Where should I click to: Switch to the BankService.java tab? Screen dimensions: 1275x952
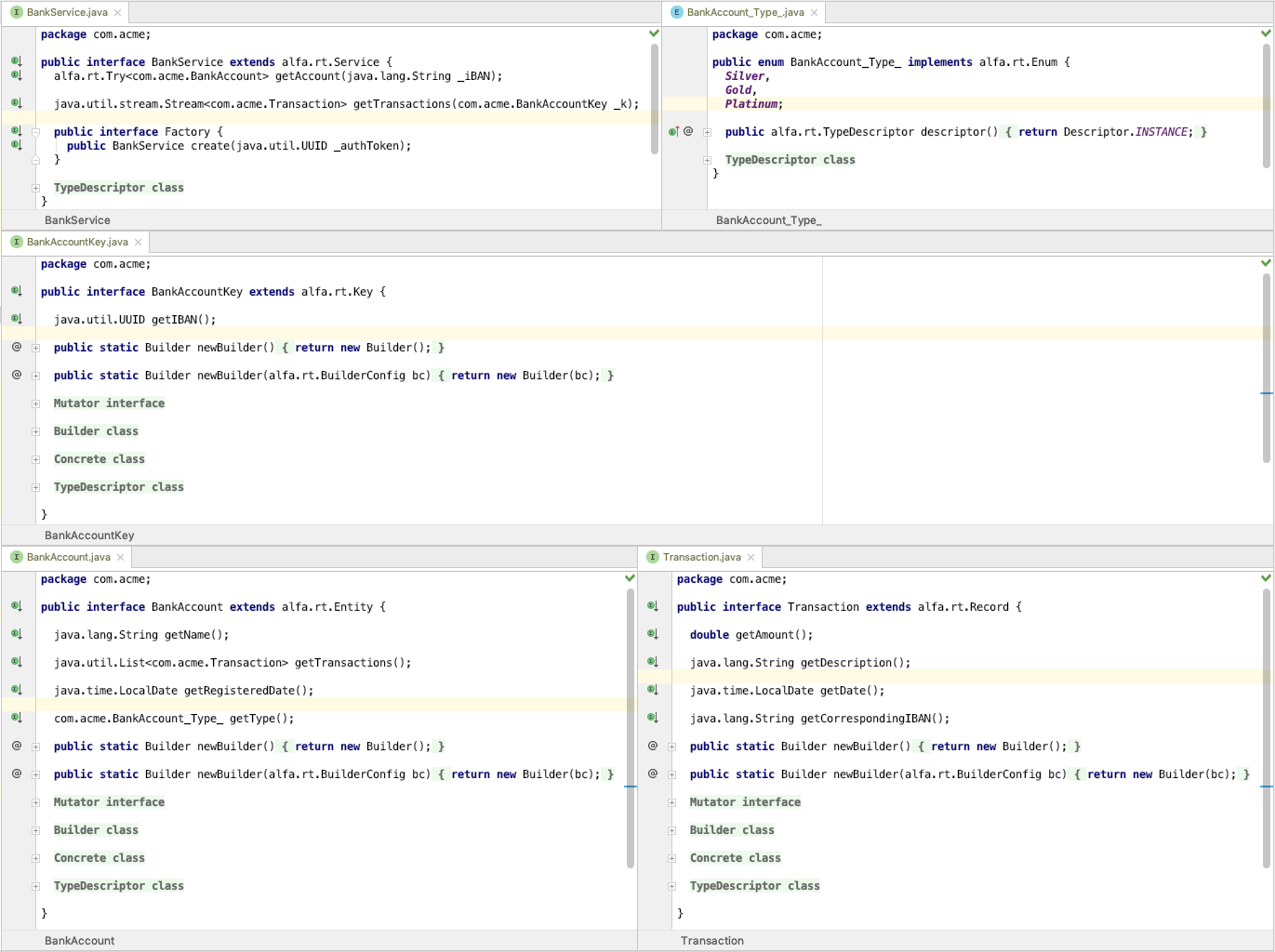pos(66,12)
